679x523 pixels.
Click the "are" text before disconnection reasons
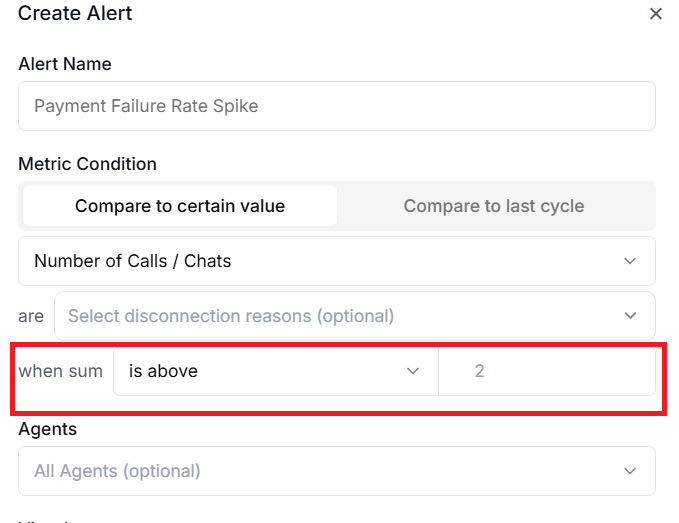(x=31, y=316)
